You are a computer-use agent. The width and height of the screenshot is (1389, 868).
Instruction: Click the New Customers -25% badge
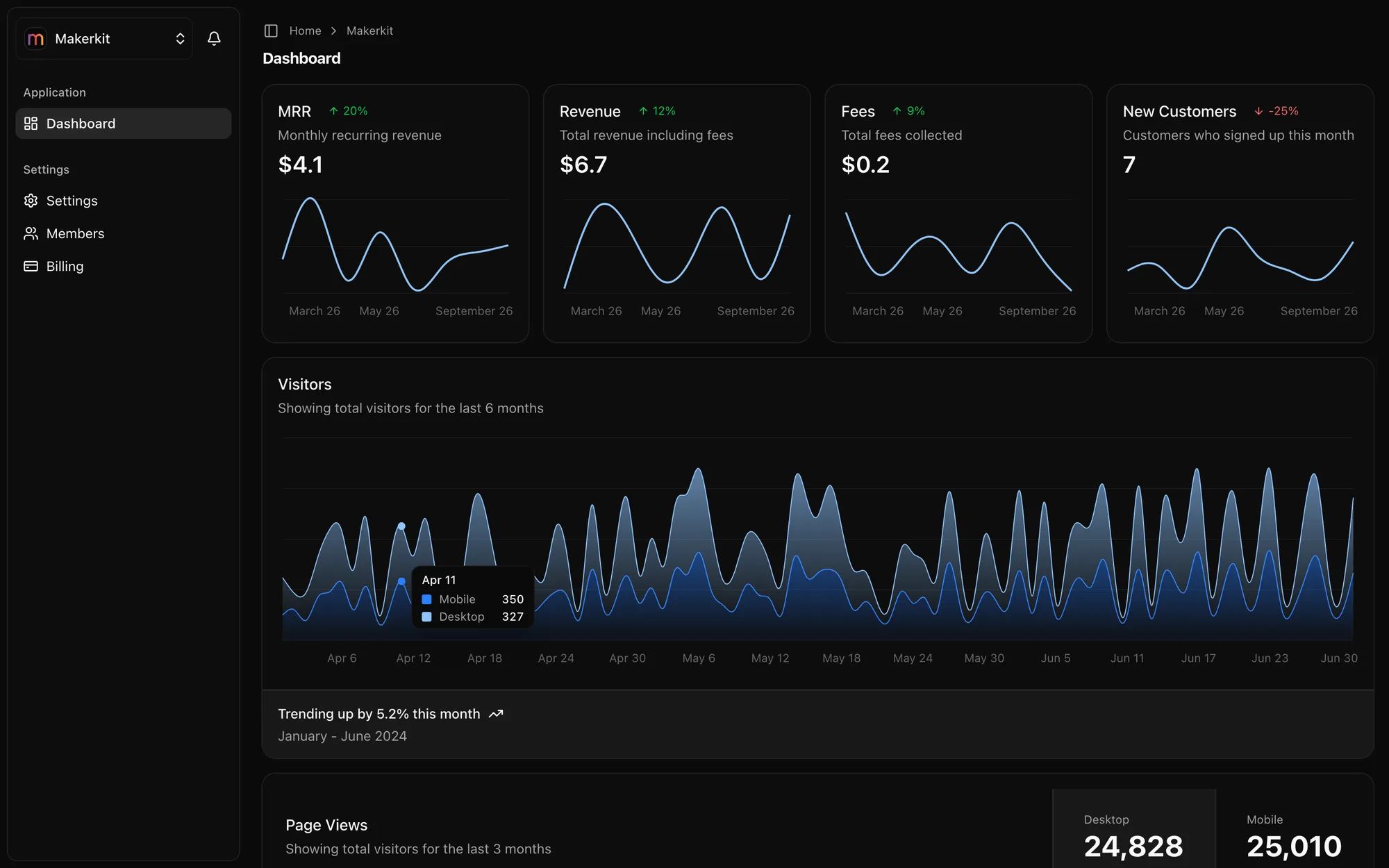(1276, 111)
